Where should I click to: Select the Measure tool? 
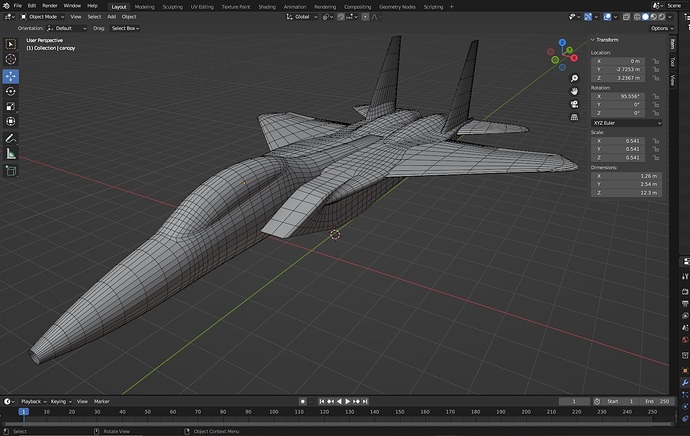tap(11, 154)
